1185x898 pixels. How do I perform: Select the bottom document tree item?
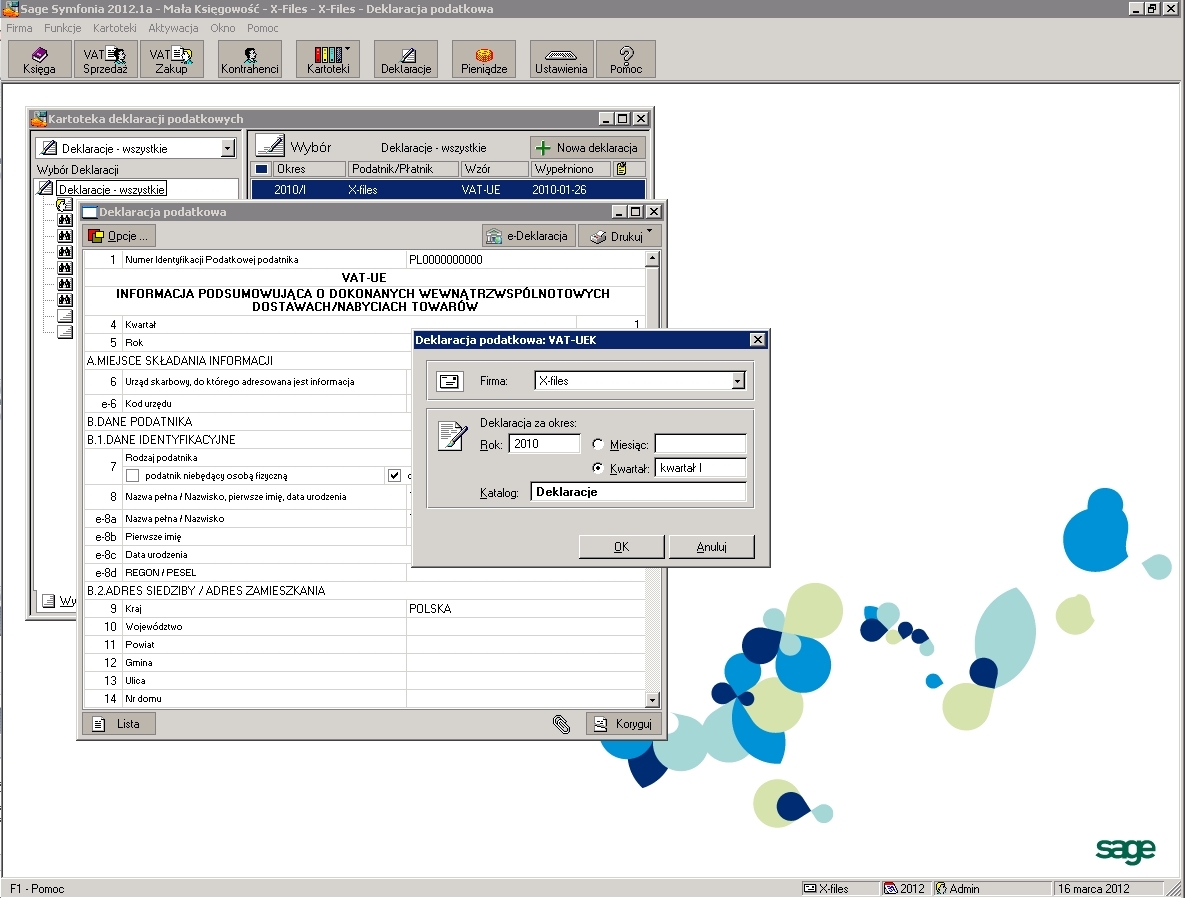click(x=65, y=332)
